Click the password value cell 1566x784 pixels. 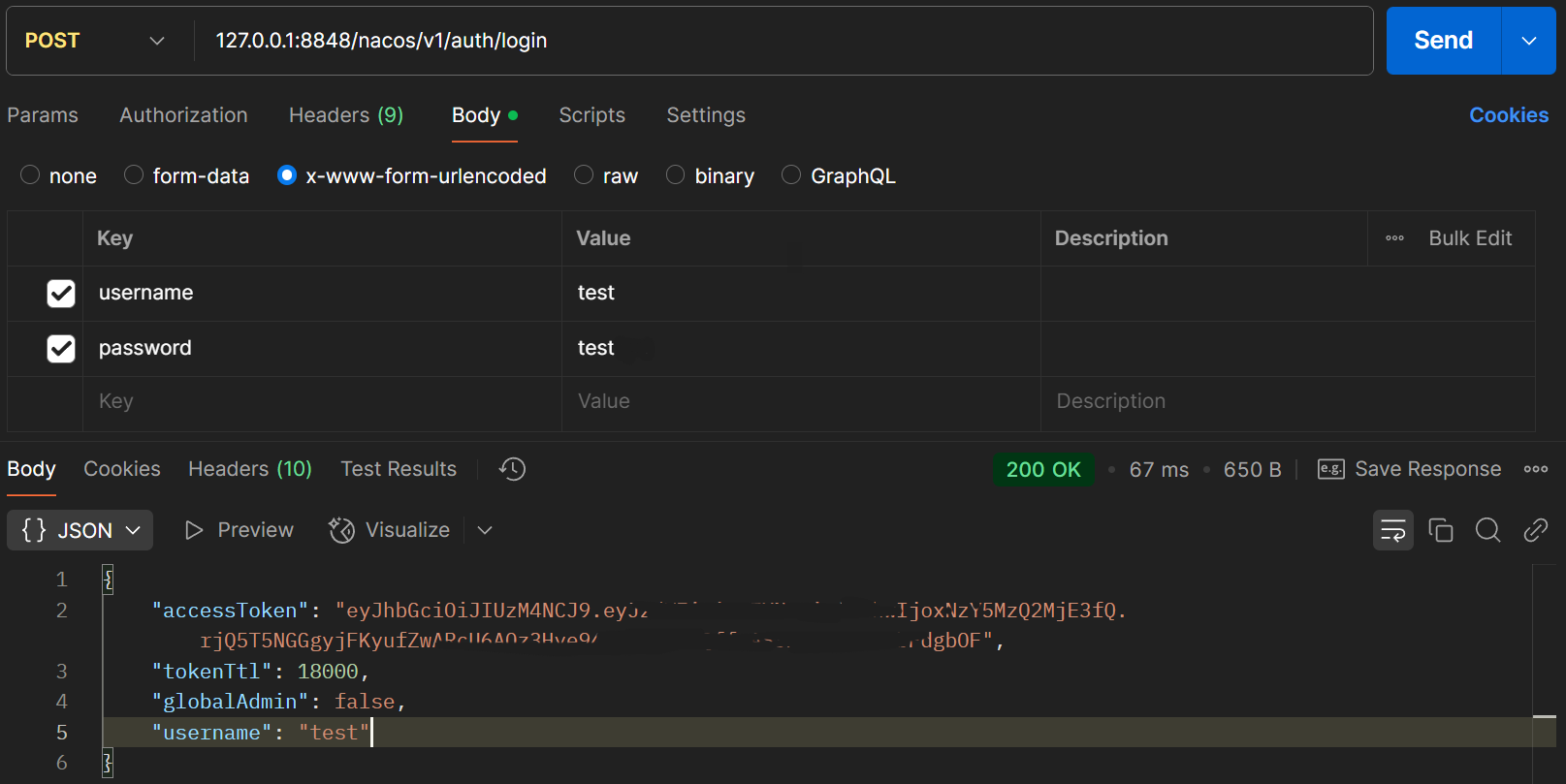[801, 349]
